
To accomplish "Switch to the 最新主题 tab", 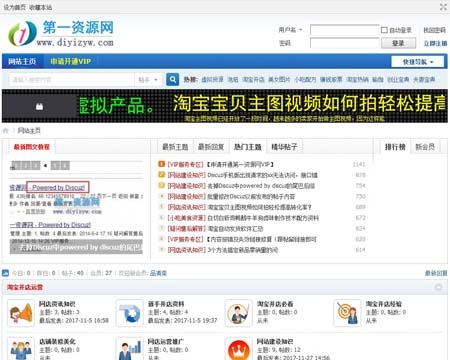I will point(175,147).
